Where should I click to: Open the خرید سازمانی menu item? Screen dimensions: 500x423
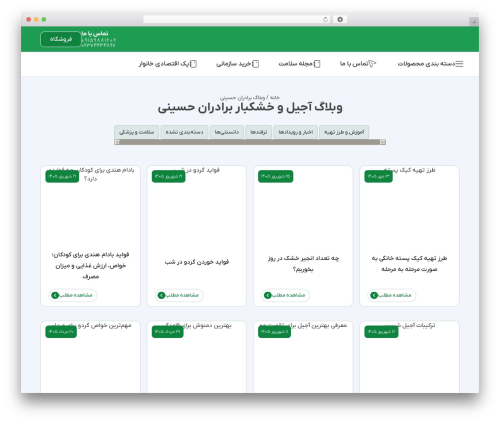click(x=233, y=64)
